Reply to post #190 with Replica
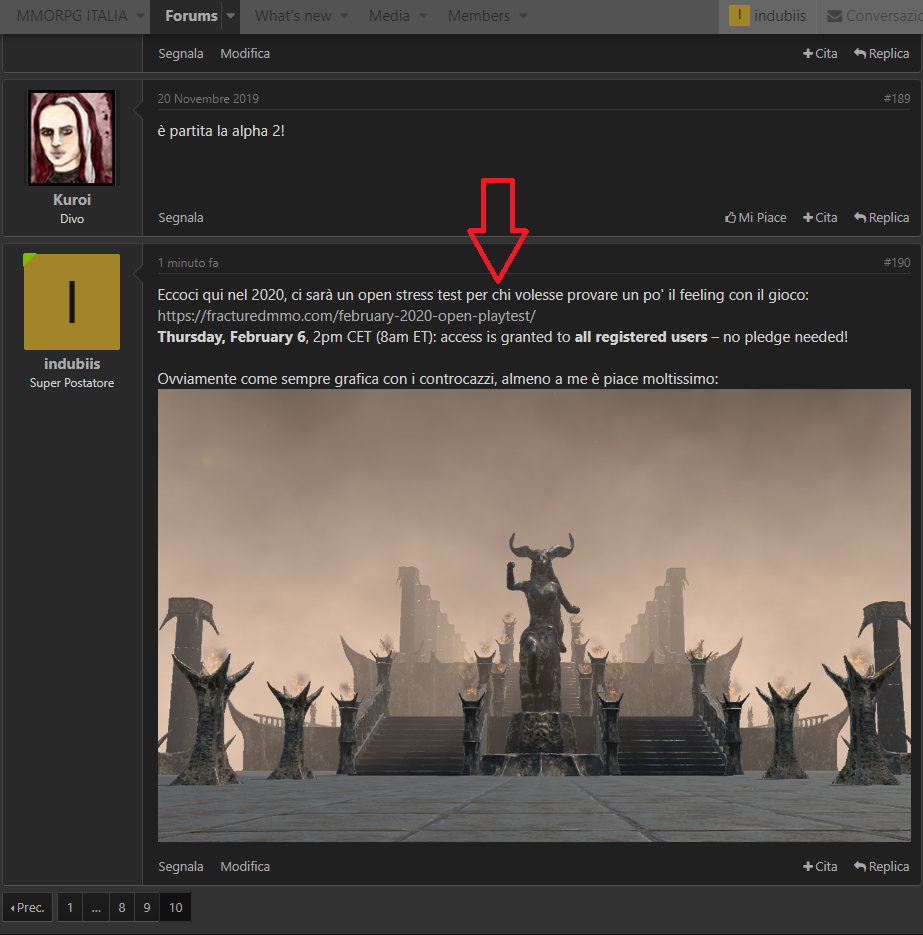 pos(881,866)
